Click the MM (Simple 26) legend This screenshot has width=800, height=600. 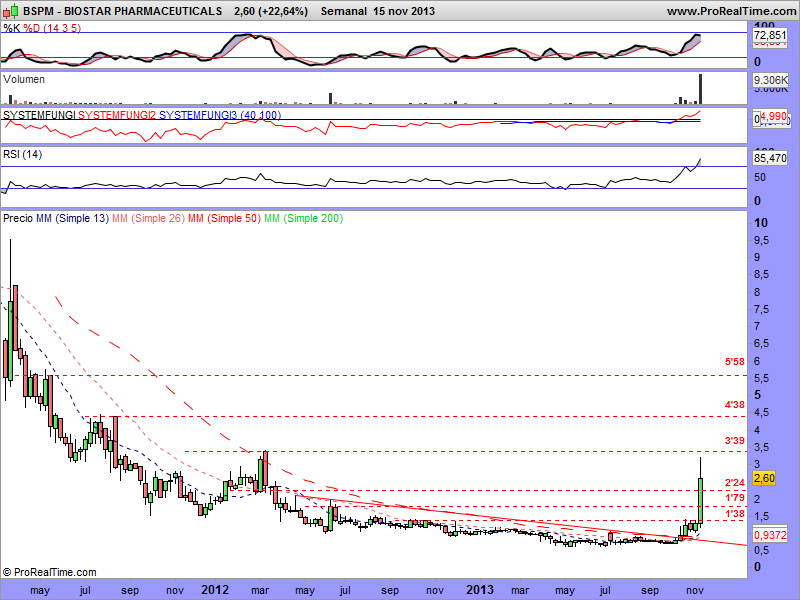148,218
